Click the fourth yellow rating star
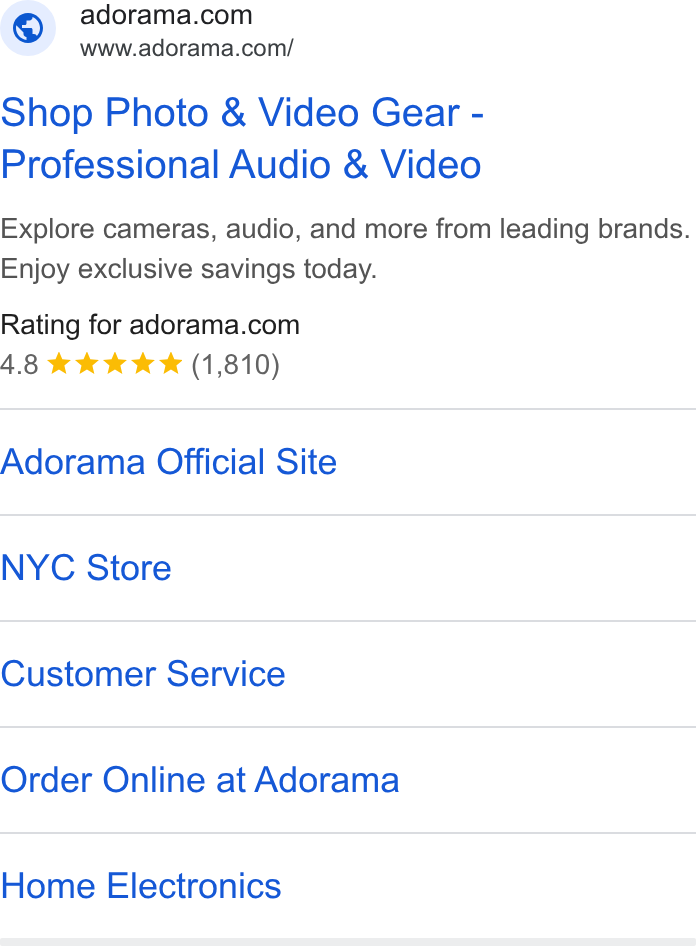The height and width of the screenshot is (946, 696). [143, 364]
